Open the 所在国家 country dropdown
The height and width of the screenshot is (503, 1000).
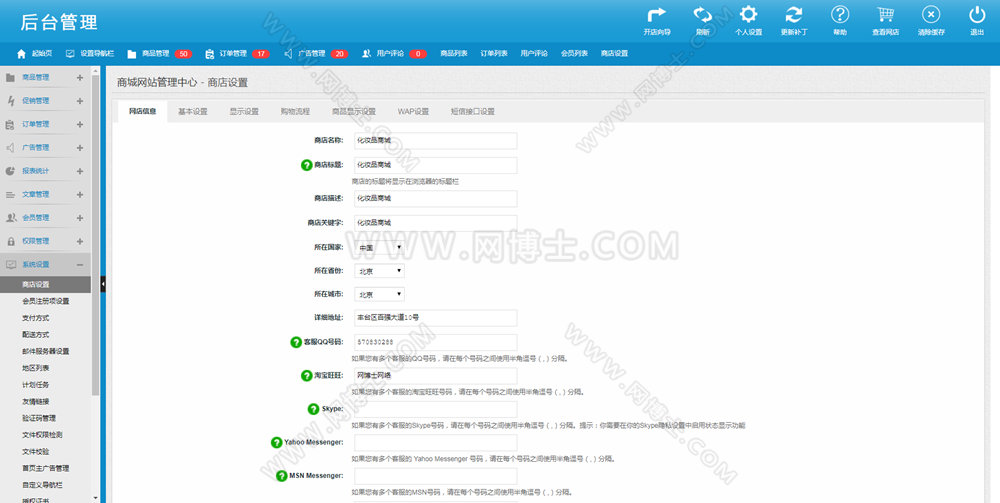379,247
